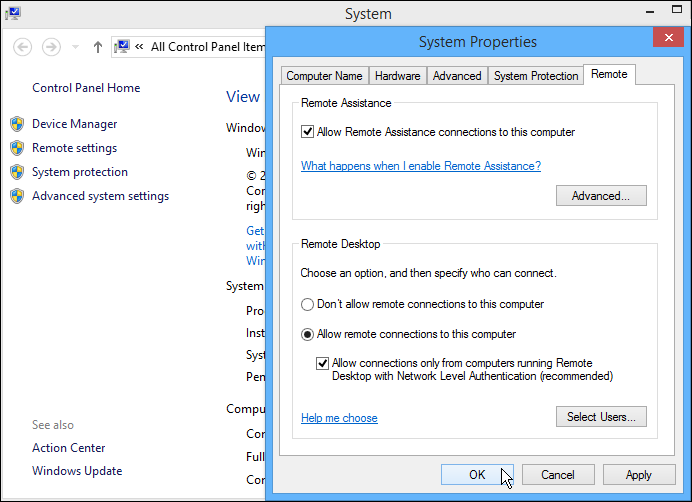Open Action Center link

point(68,448)
